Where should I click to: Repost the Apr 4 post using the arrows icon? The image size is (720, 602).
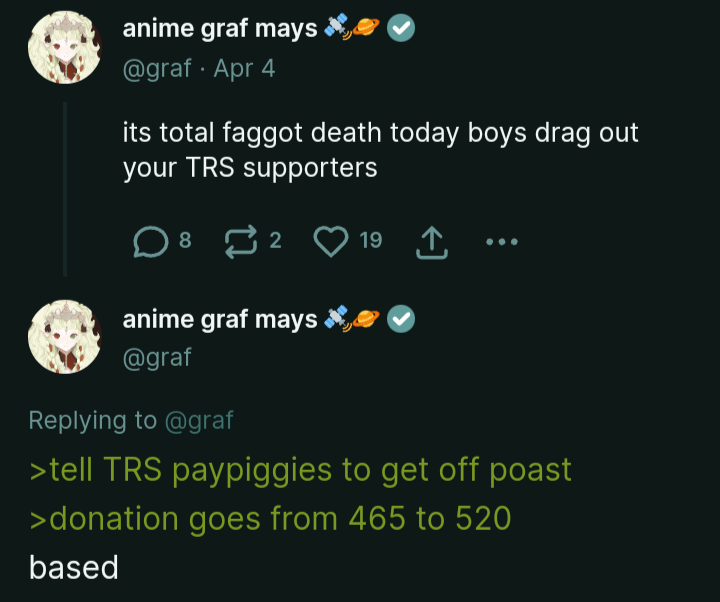pyautogui.click(x=241, y=242)
